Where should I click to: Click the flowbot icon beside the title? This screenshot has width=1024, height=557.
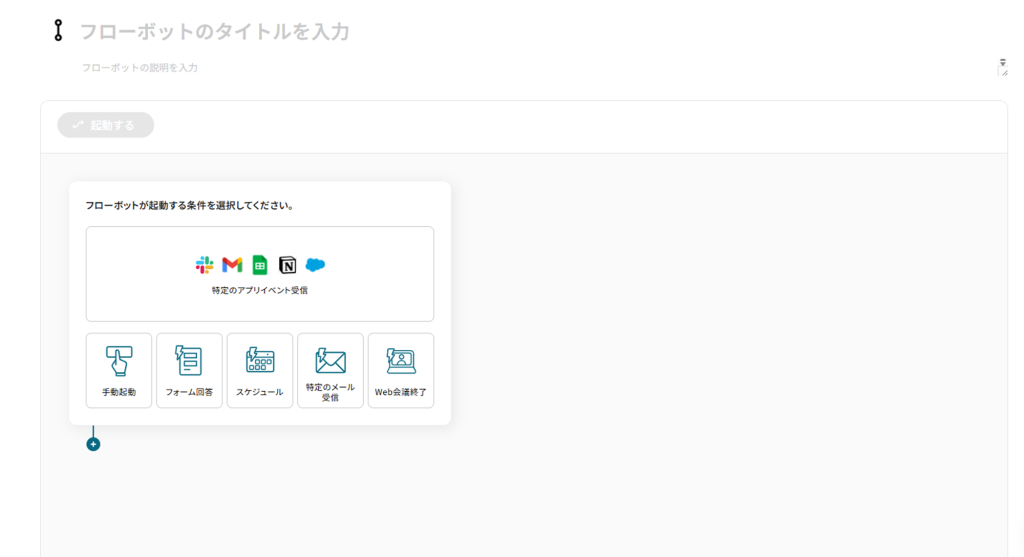point(58,31)
